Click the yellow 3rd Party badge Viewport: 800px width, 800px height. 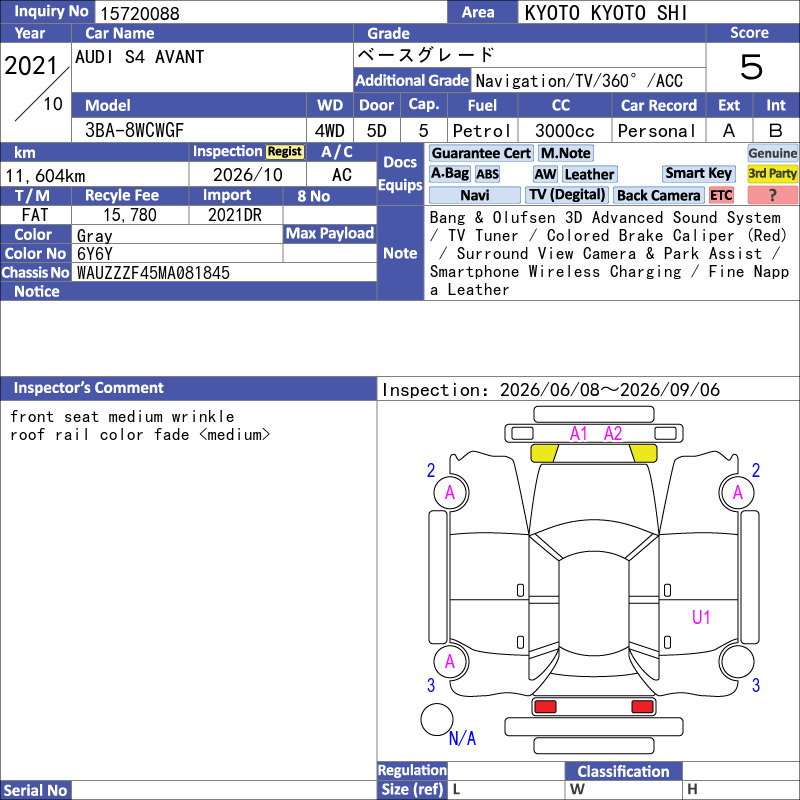pyautogui.click(x=772, y=173)
